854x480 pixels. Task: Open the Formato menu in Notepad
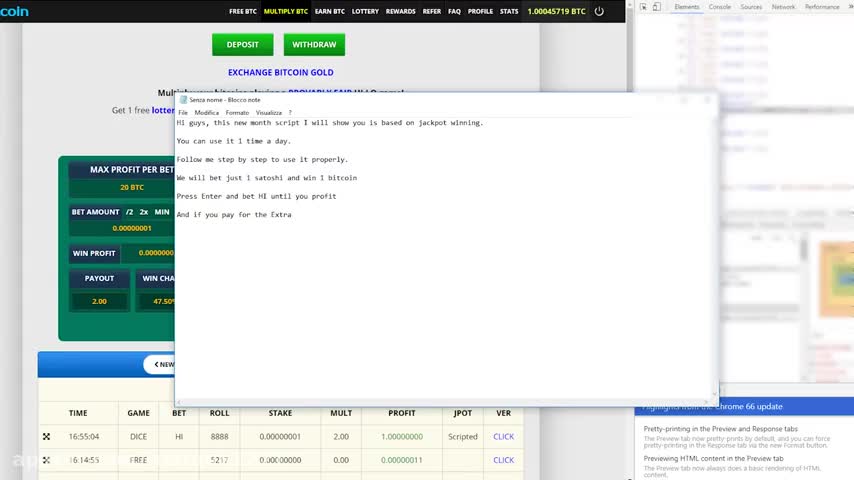click(x=237, y=113)
